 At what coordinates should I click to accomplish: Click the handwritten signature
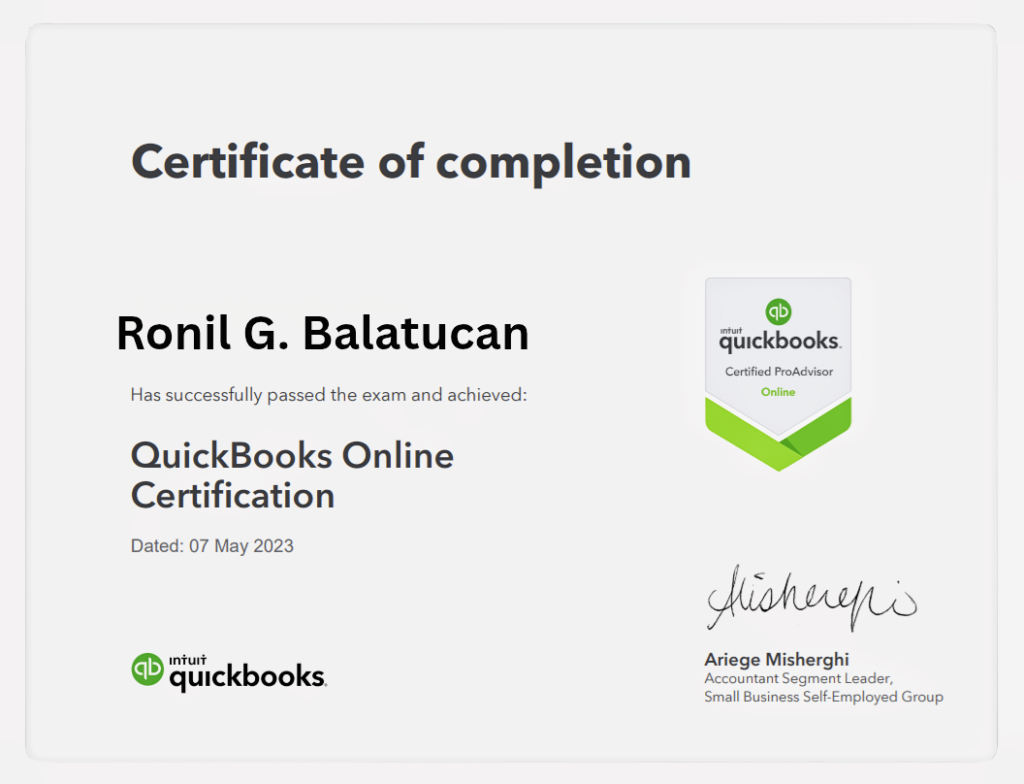pyautogui.click(x=811, y=599)
